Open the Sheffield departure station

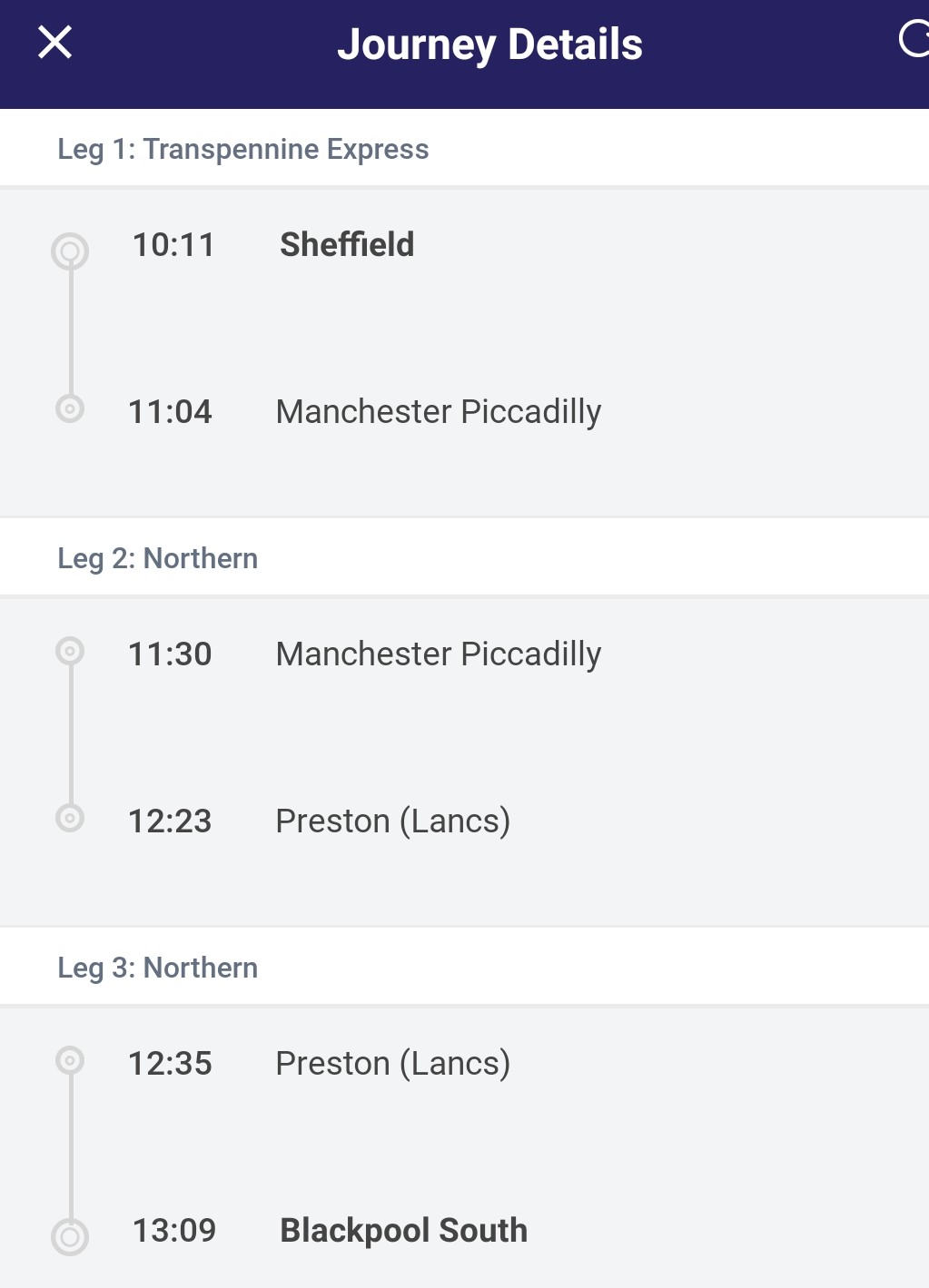tap(347, 244)
